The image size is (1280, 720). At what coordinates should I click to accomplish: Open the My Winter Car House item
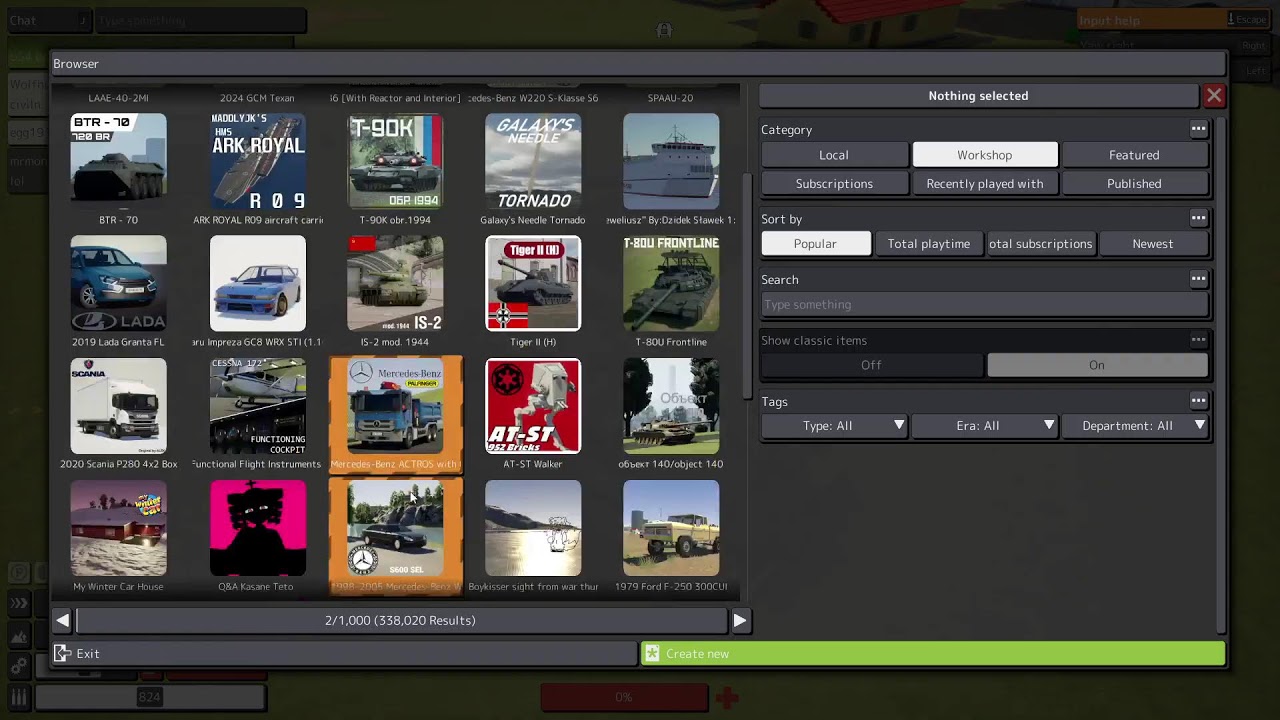point(118,528)
